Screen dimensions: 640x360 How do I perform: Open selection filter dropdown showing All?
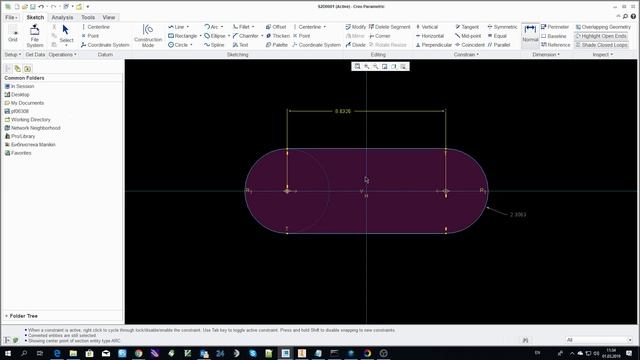tap(599, 340)
